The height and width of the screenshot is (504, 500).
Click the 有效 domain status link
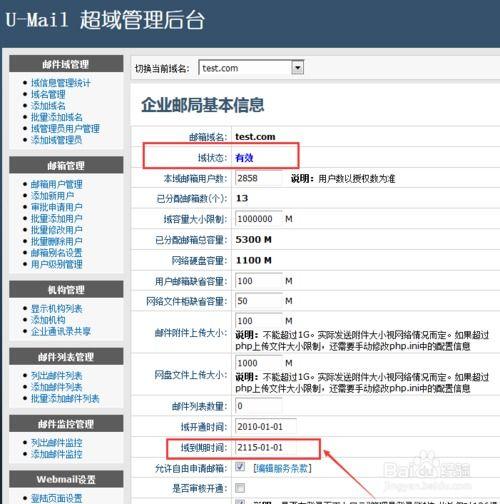click(x=244, y=157)
